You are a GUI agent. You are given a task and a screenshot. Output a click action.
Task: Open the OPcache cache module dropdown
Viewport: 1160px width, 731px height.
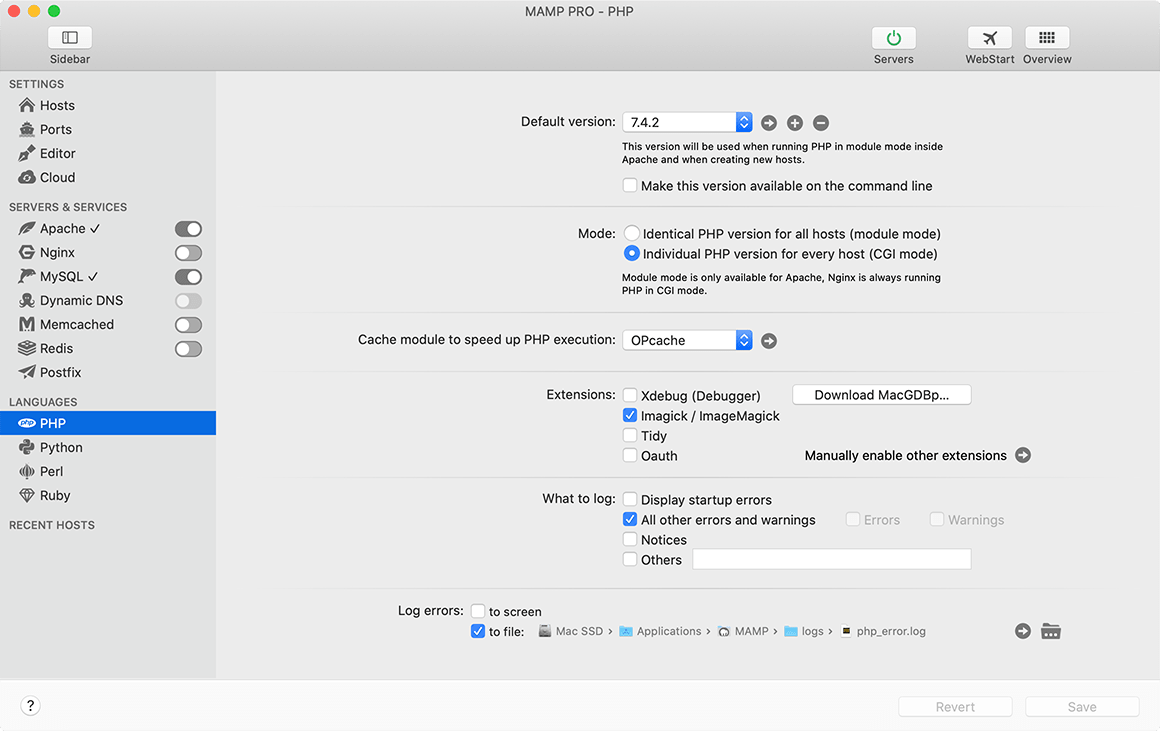point(687,340)
